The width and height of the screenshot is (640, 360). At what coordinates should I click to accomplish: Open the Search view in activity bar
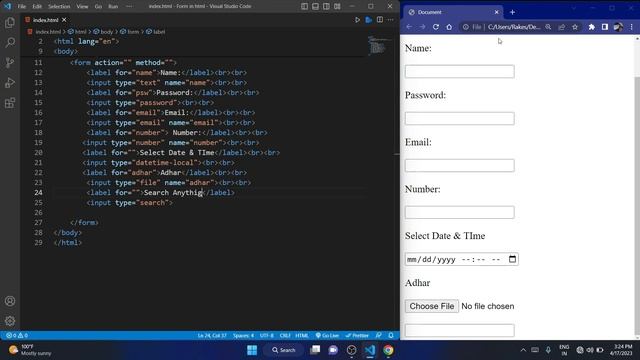[x=10, y=42]
